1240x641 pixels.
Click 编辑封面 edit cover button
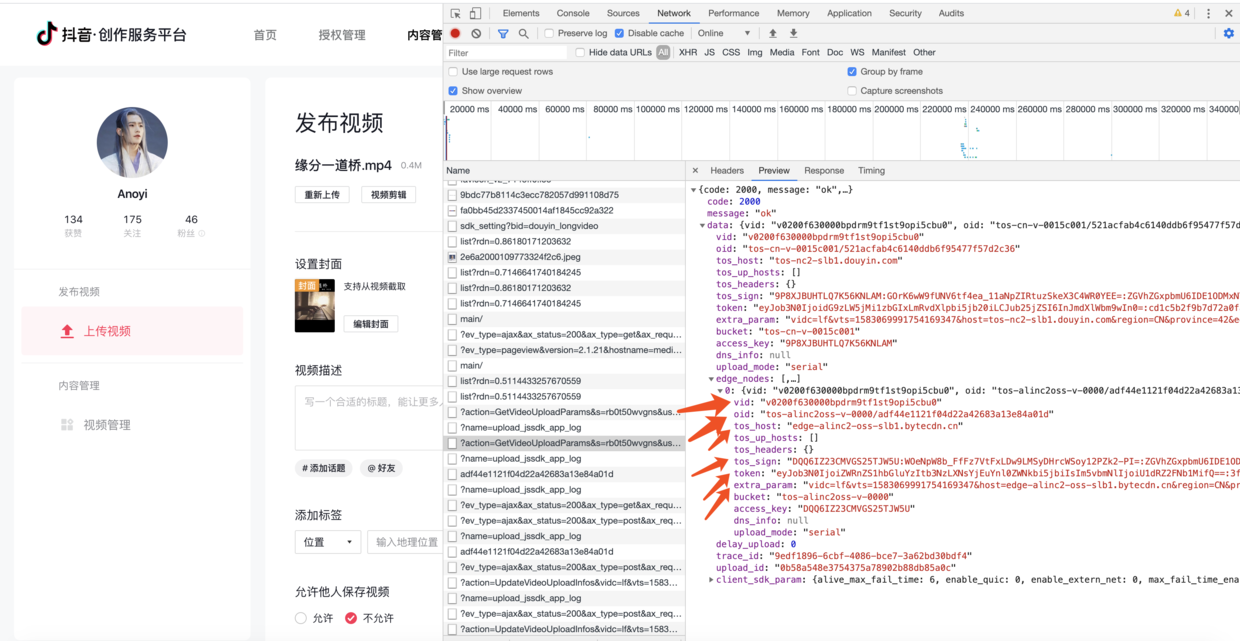click(x=371, y=324)
